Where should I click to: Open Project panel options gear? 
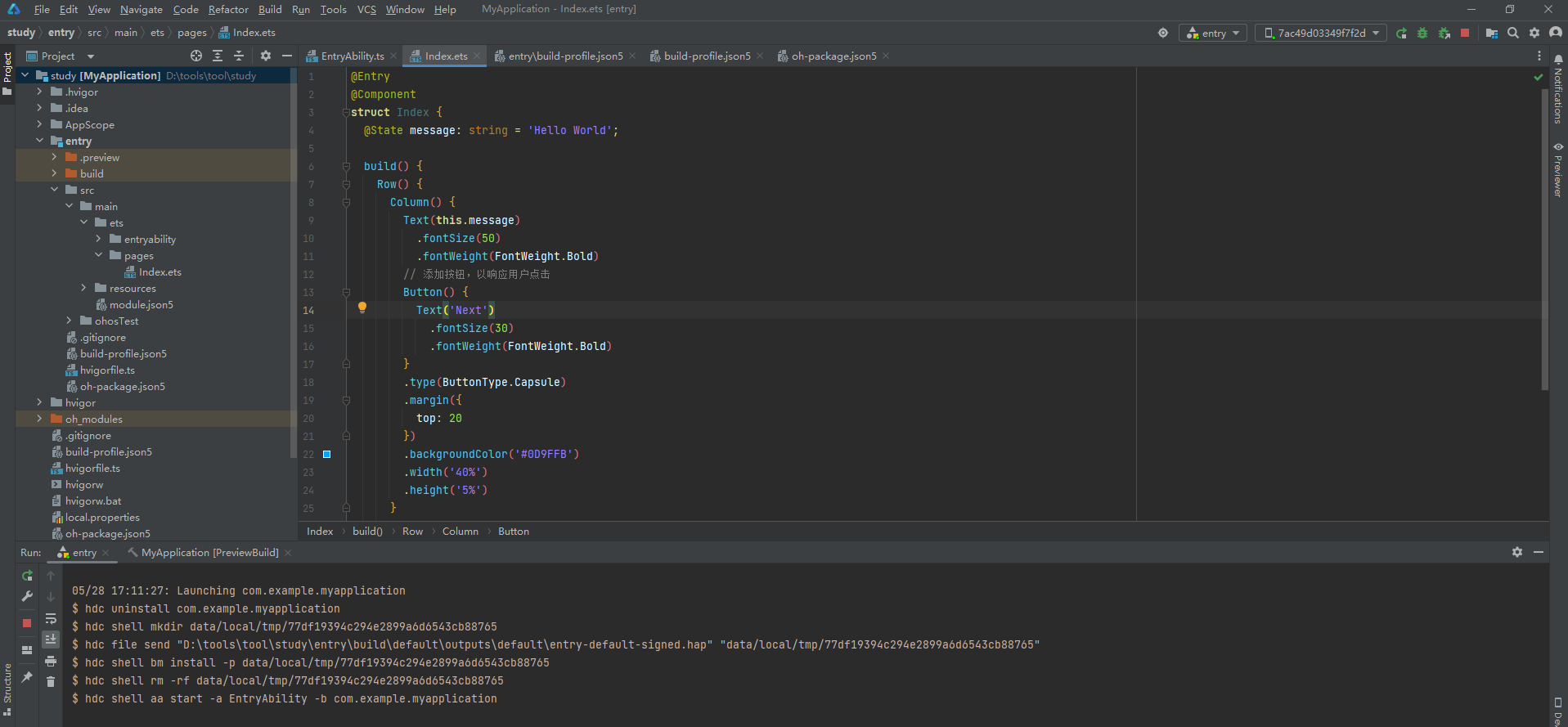(266, 56)
